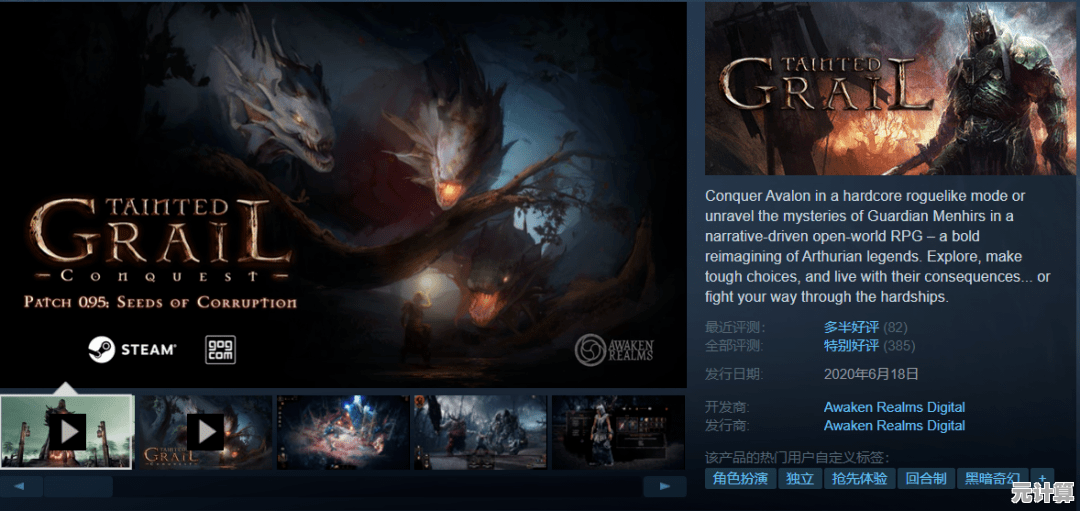Click the main trailer video area
This screenshot has height=511, width=1080.
343,194
